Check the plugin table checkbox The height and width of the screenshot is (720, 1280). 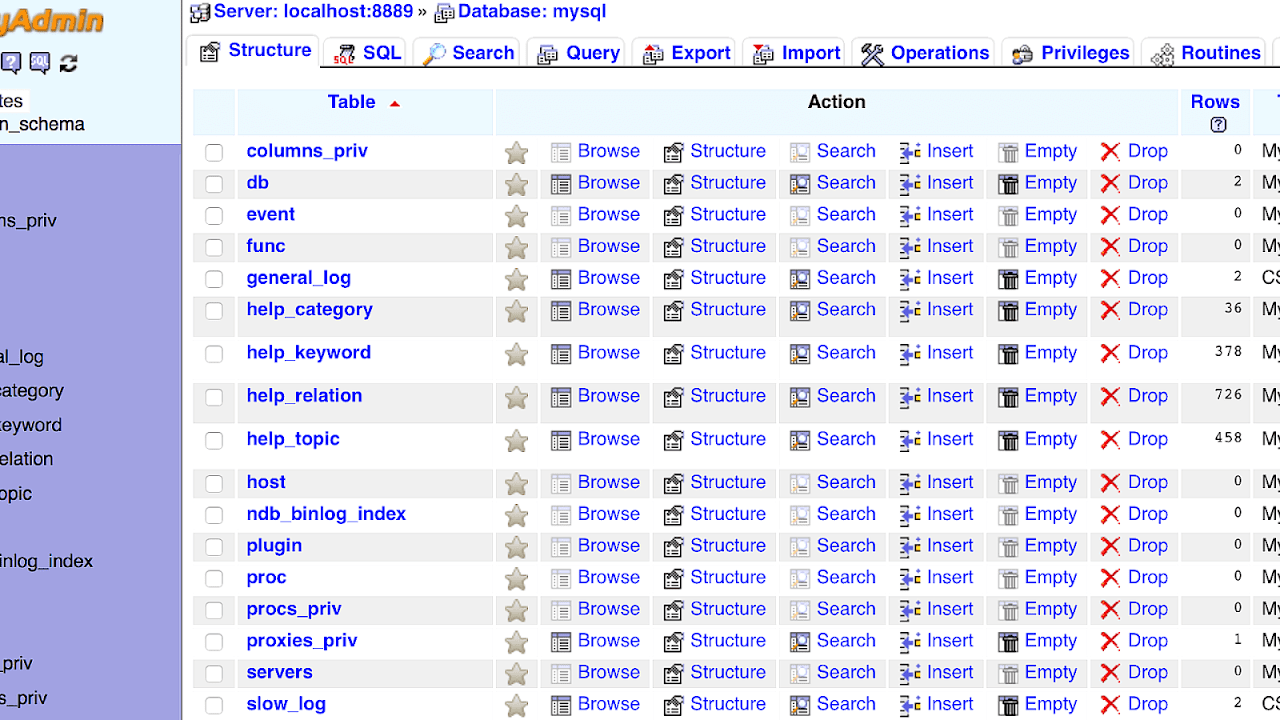click(x=214, y=547)
